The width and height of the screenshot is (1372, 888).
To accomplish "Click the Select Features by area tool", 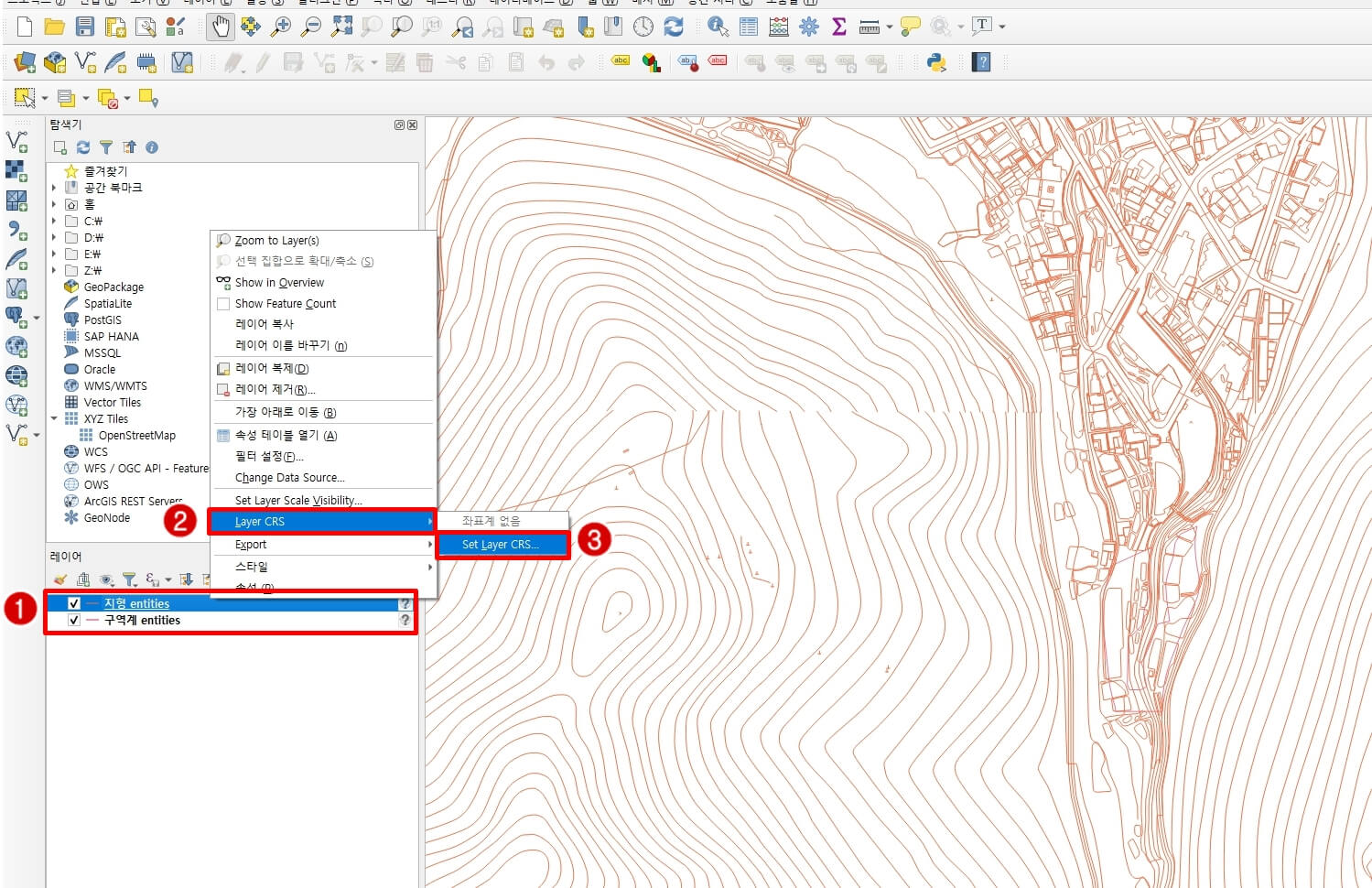I will pos(25,97).
